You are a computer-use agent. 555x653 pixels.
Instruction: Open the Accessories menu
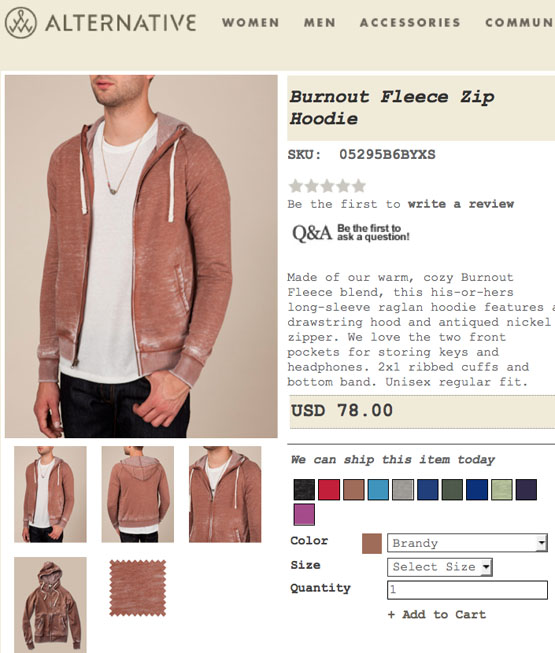(x=411, y=22)
